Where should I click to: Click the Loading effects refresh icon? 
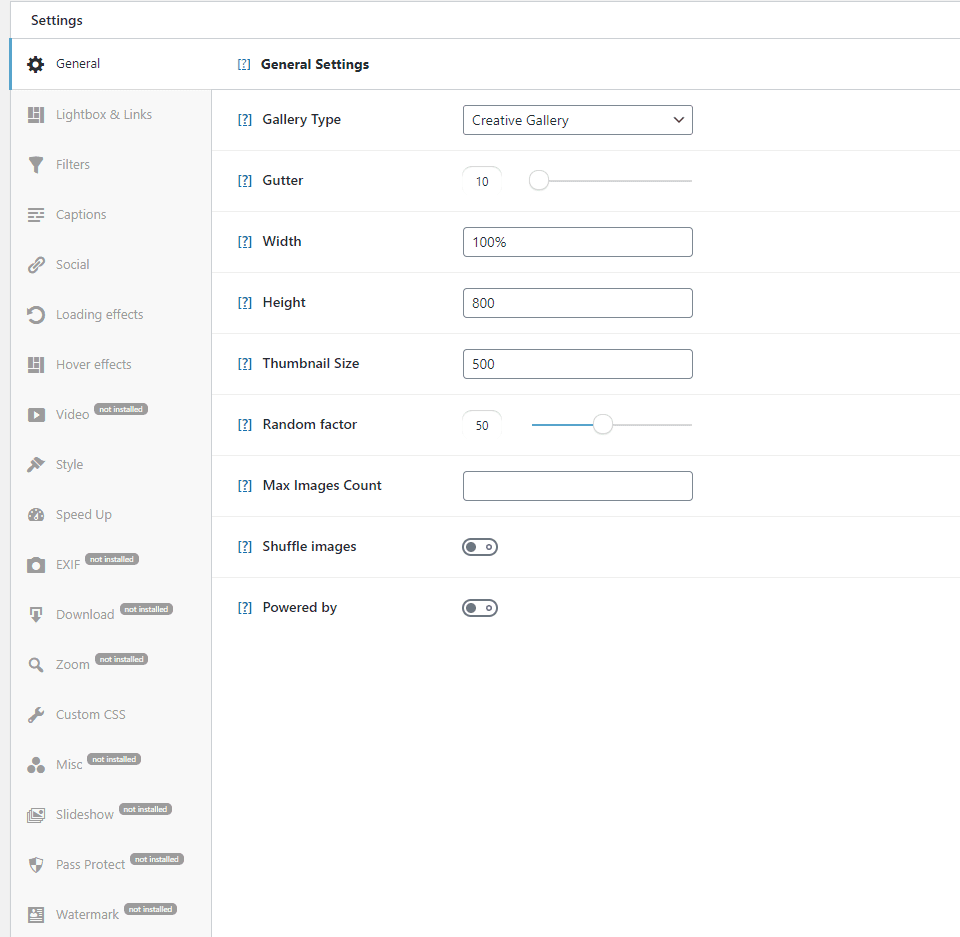click(36, 315)
